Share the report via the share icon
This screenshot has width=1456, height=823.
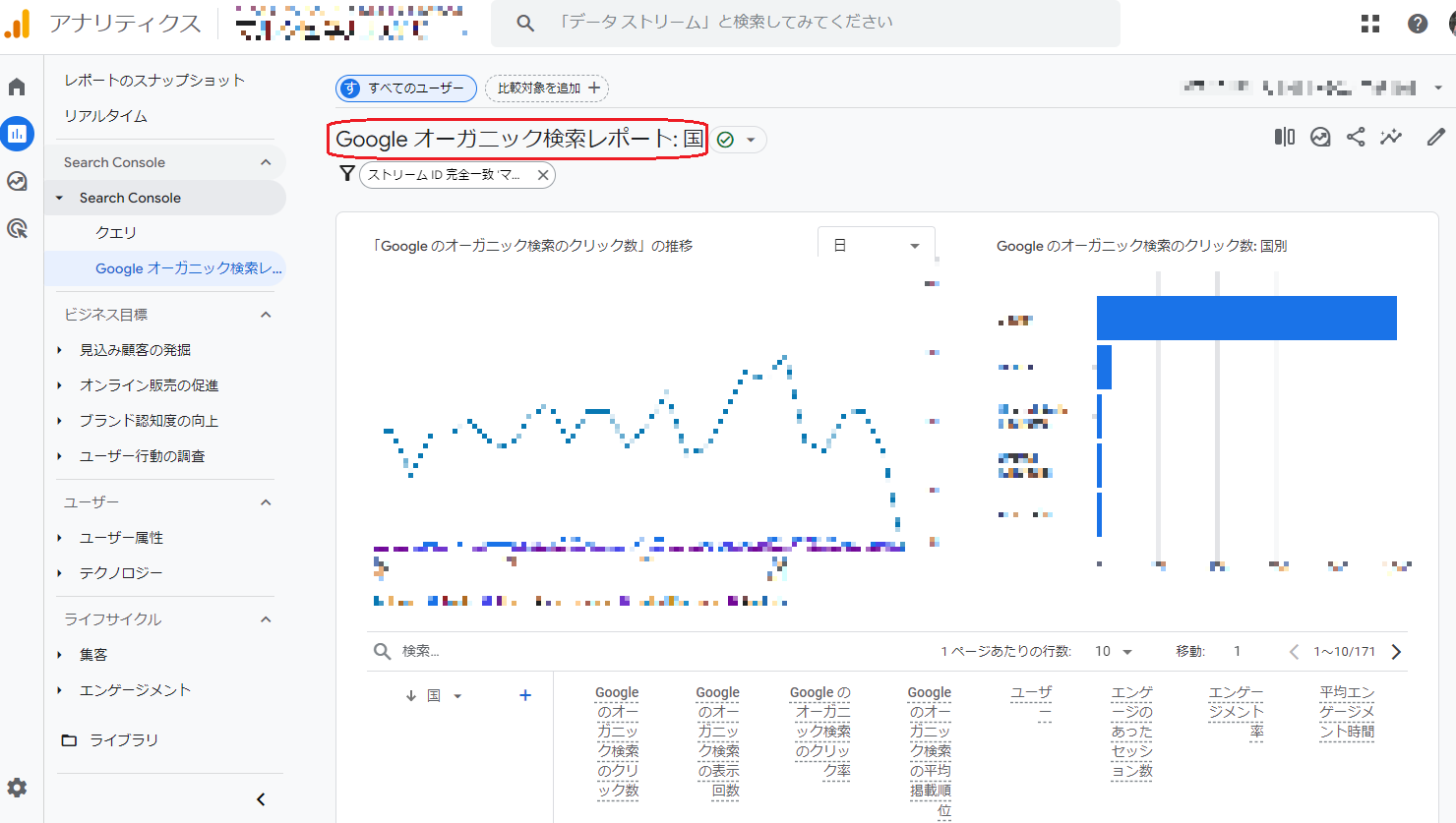click(x=1355, y=138)
